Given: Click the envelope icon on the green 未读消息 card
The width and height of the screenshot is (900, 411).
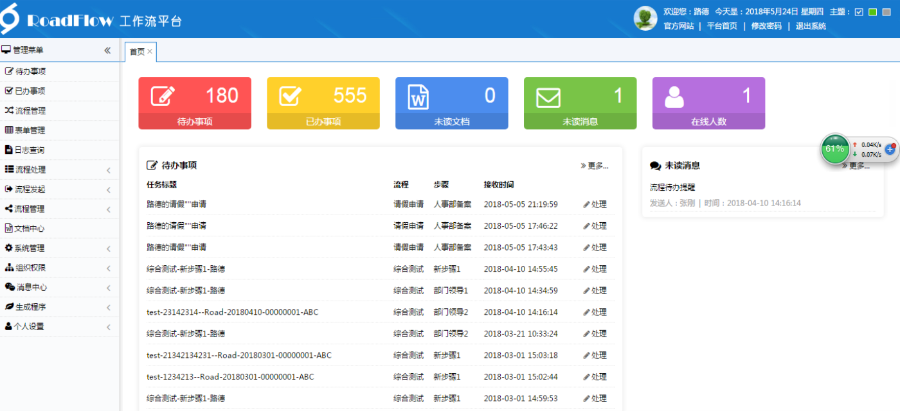Looking at the screenshot, I should coord(548,96).
